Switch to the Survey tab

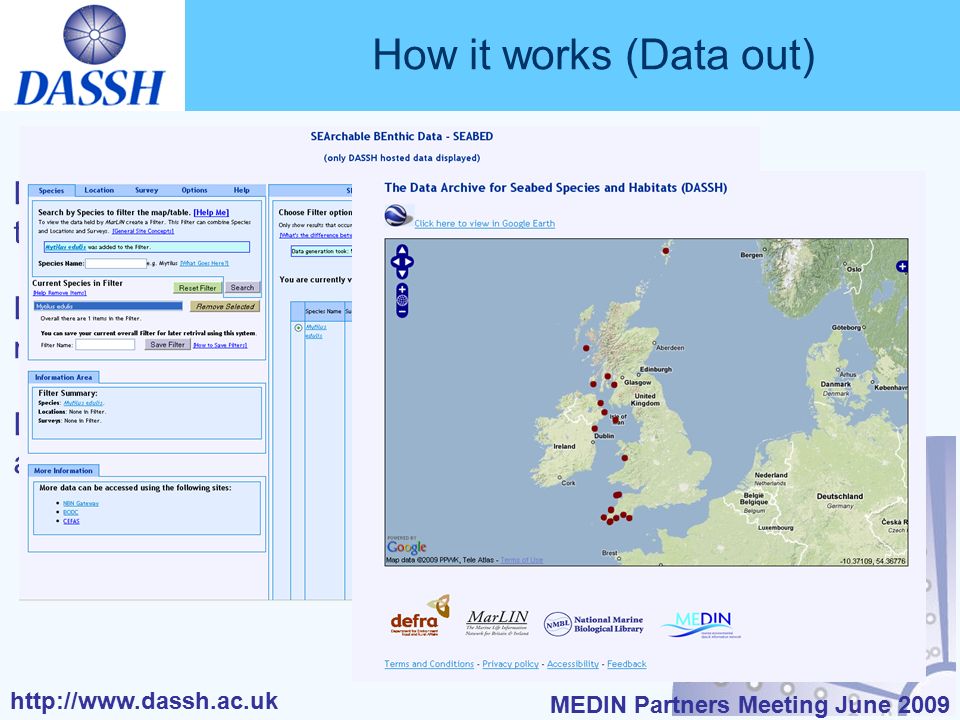pyautogui.click(x=146, y=190)
